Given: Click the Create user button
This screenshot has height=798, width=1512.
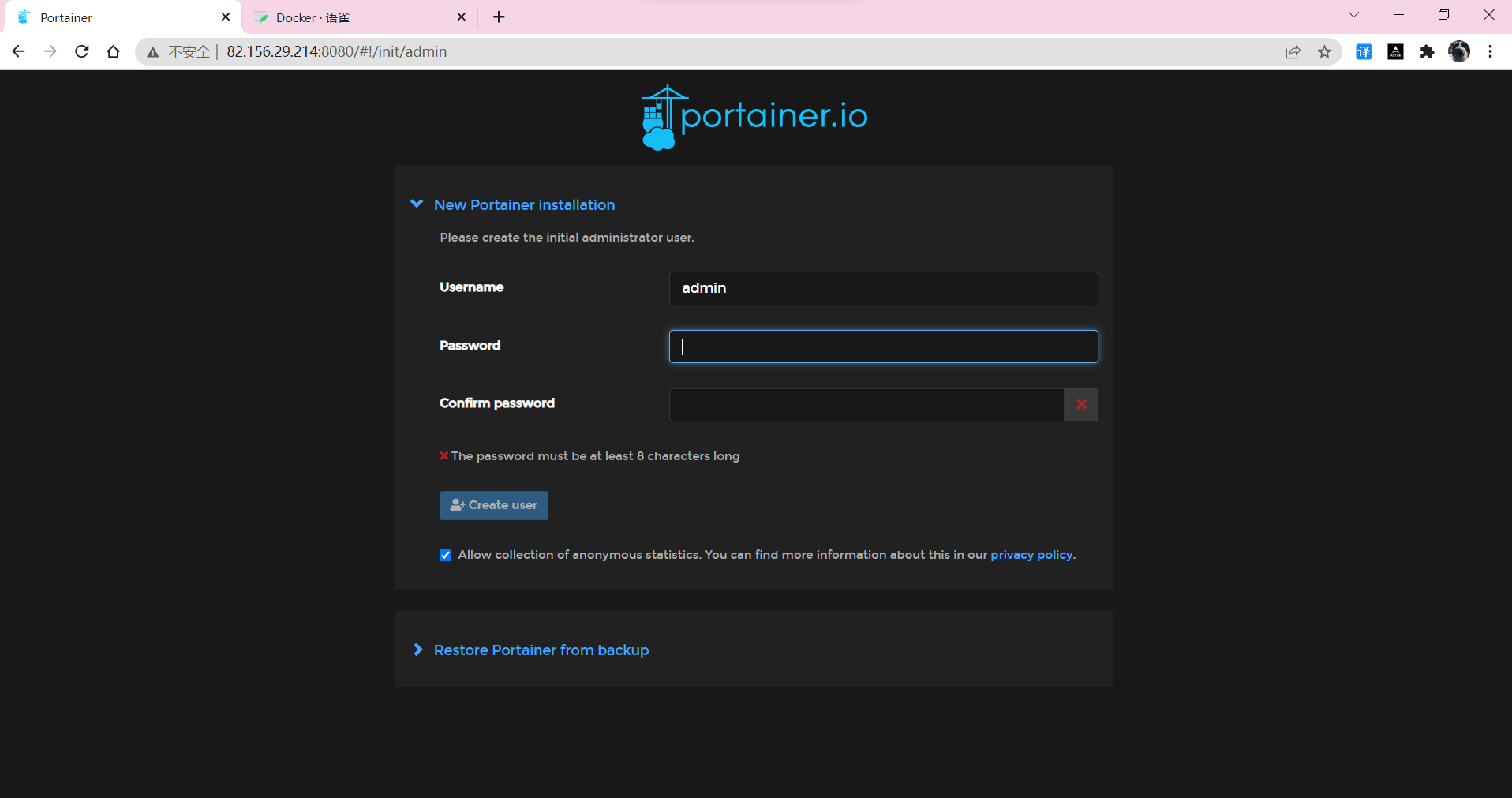Looking at the screenshot, I should point(494,505).
